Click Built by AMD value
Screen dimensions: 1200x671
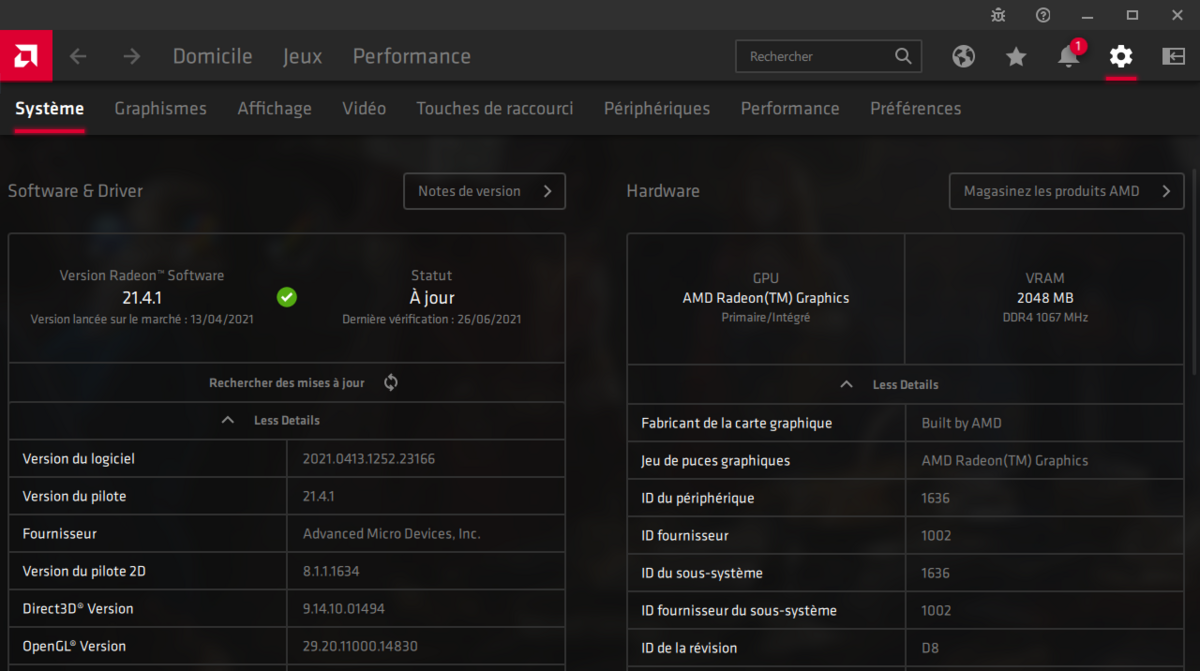tap(961, 423)
